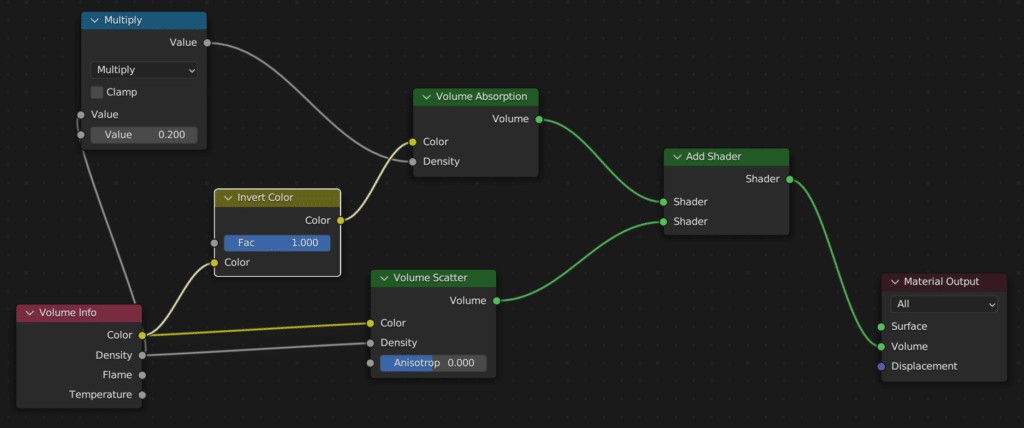Image resolution: width=1024 pixels, height=428 pixels.
Task: Click the Volume Info Temperature output socket
Action: [x=142, y=395]
